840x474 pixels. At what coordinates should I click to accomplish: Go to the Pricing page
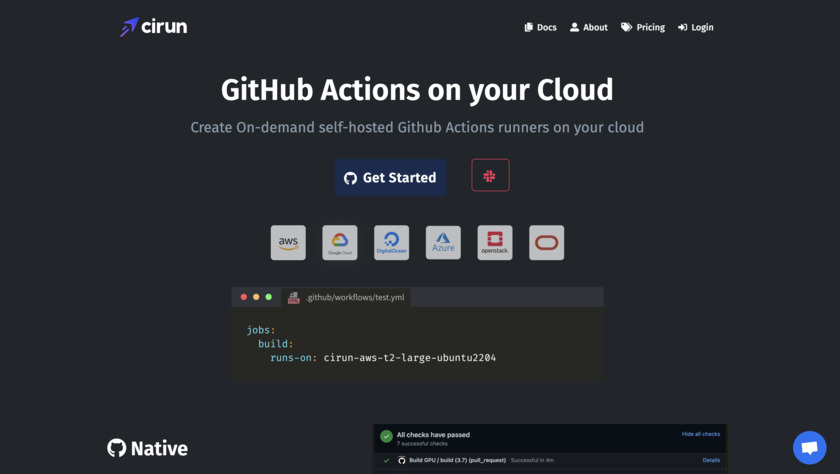click(x=642, y=27)
